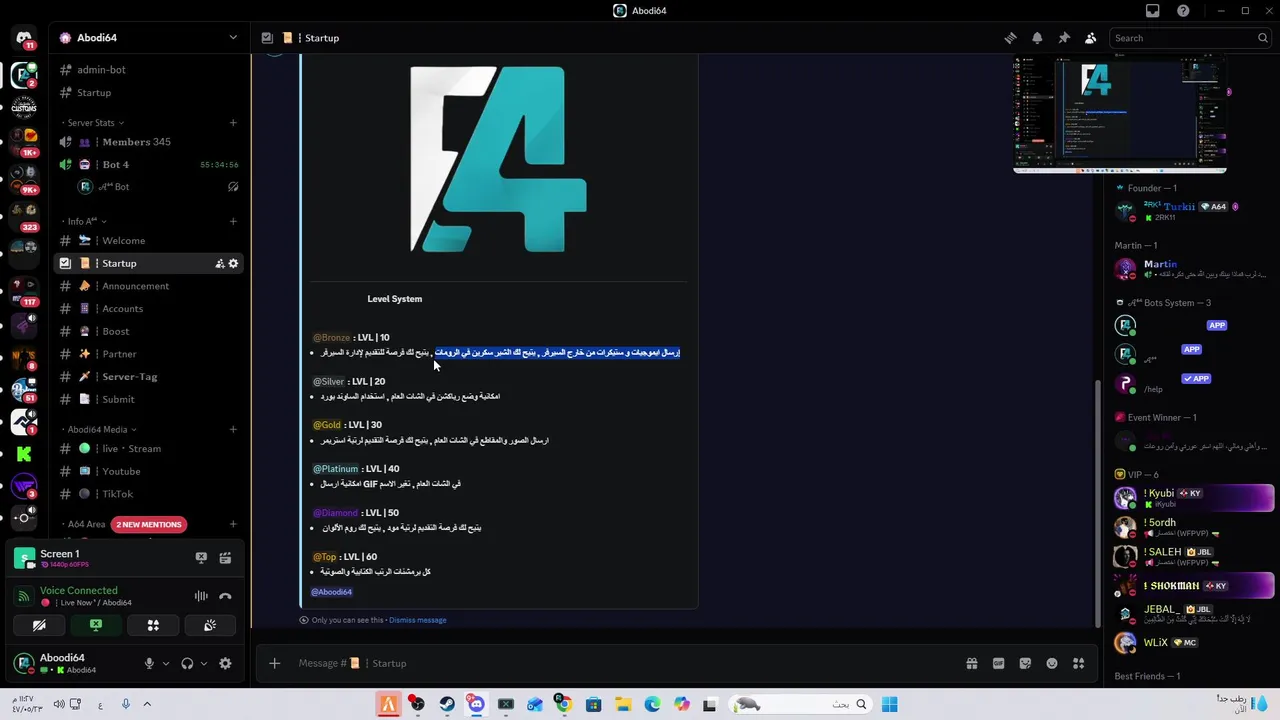
Task: Toggle the member list icon
Action: [x=1090, y=38]
